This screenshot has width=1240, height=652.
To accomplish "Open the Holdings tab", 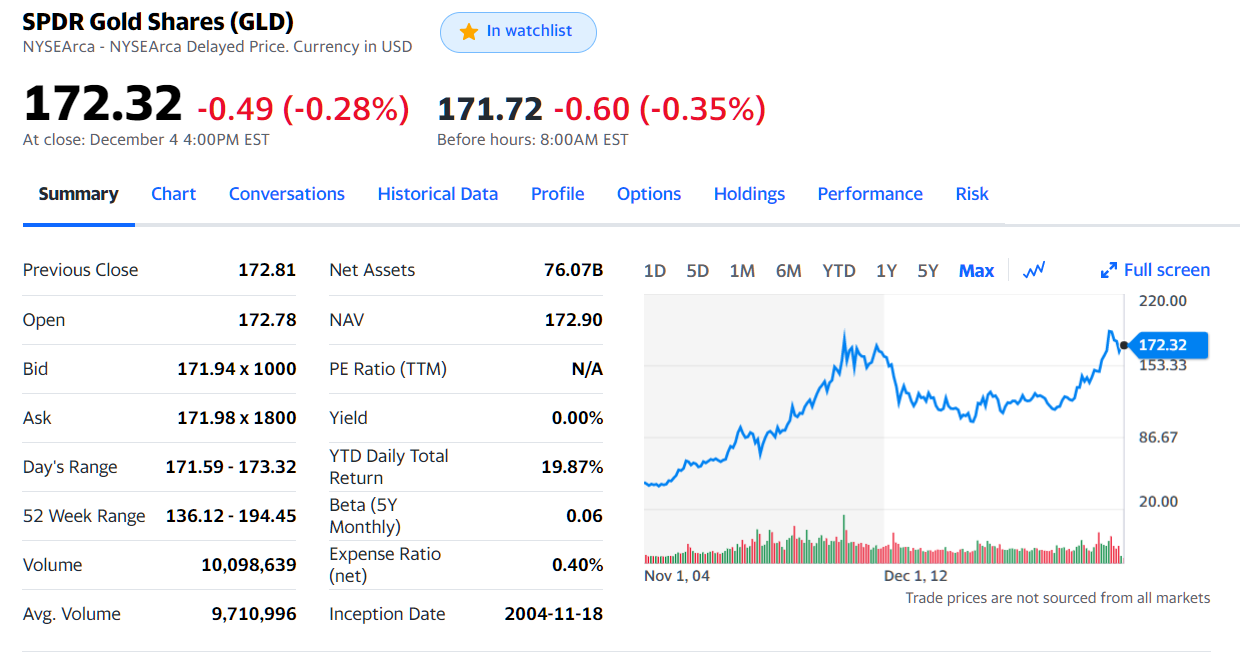I will pyautogui.click(x=750, y=194).
